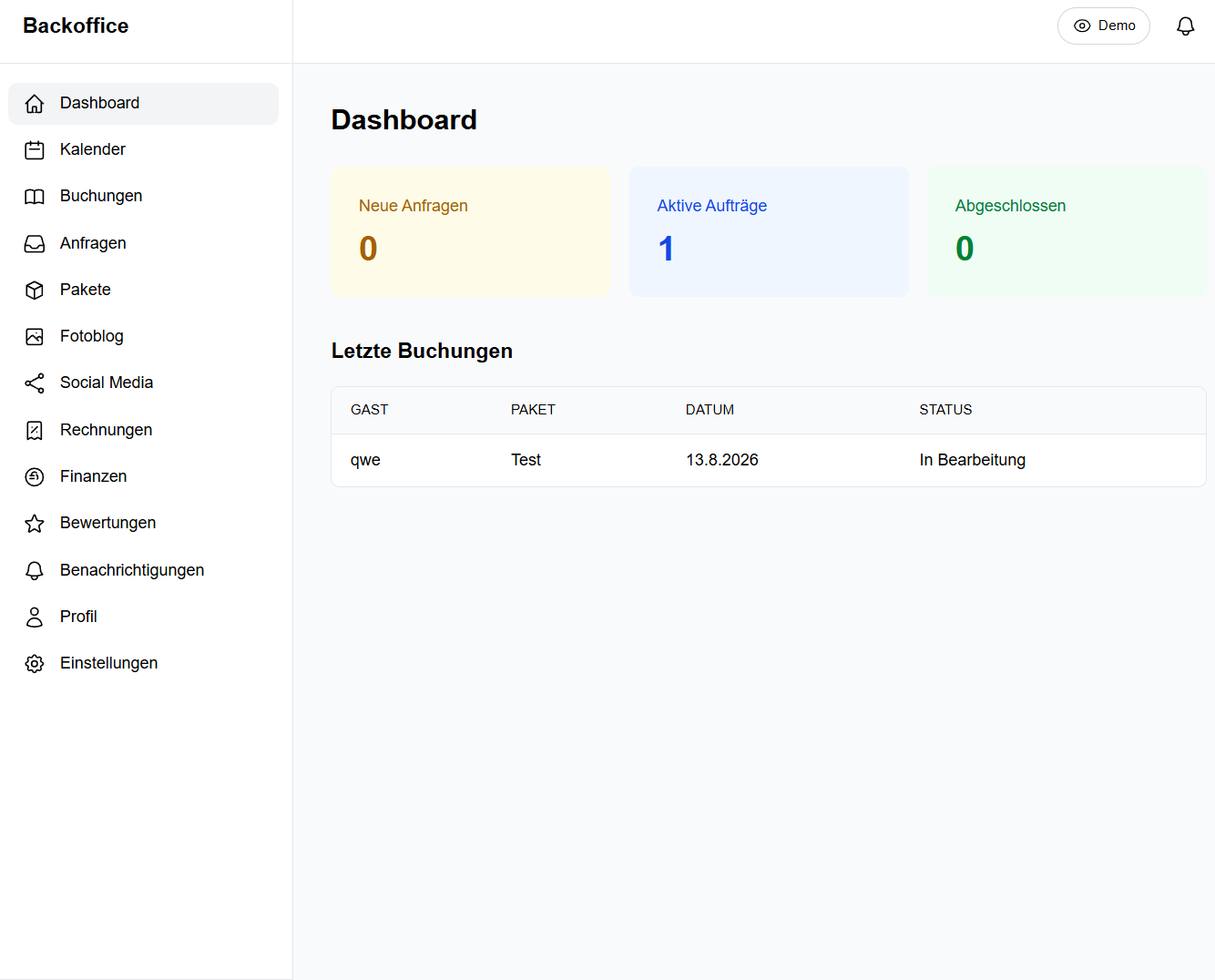Toggle the Demo view button
The width and height of the screenshot is (1215, 980).
click(x=1104, y=26)
